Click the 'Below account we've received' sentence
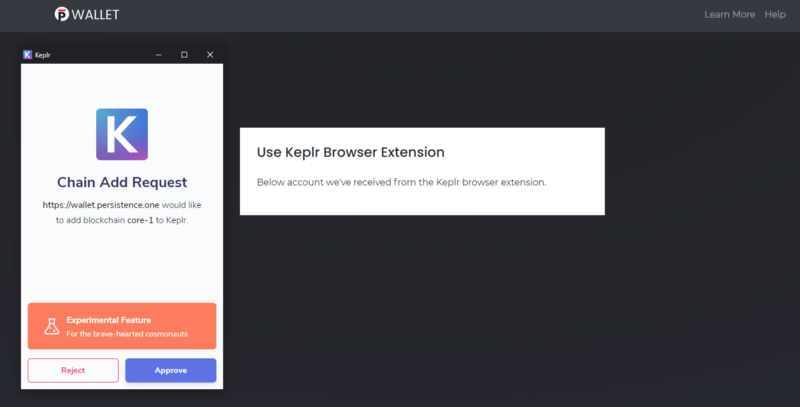The width and height of the screenshot is (800, 407). pos(402,182)
